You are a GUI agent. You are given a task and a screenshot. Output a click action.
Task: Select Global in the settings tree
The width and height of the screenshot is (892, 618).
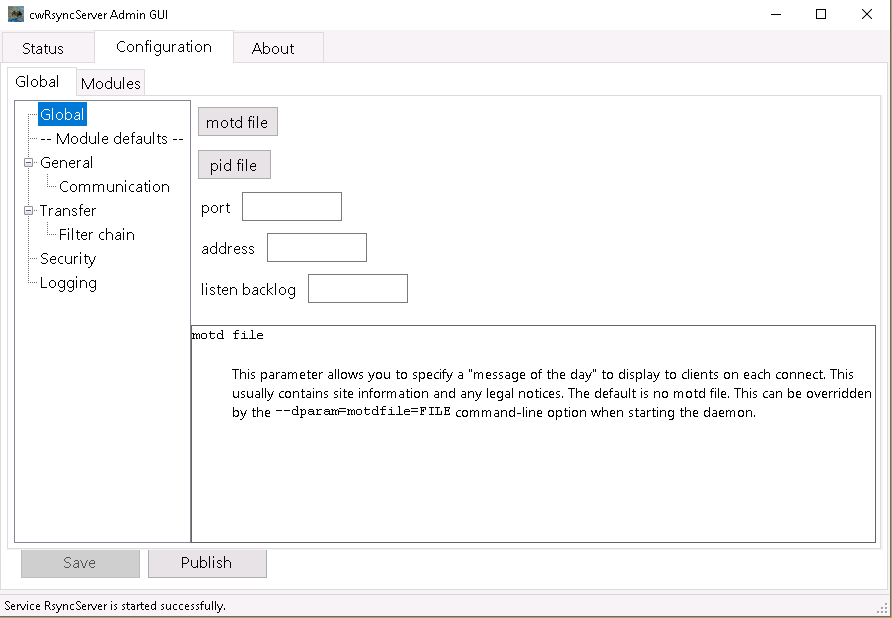click(x=62, y=114)
